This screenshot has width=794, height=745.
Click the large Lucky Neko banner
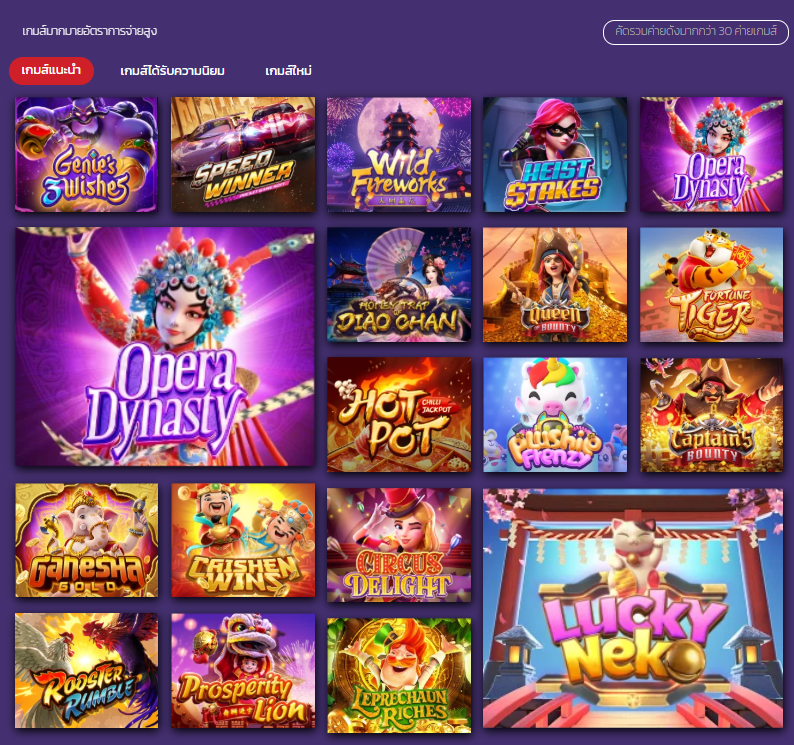[x=633, y=608]
